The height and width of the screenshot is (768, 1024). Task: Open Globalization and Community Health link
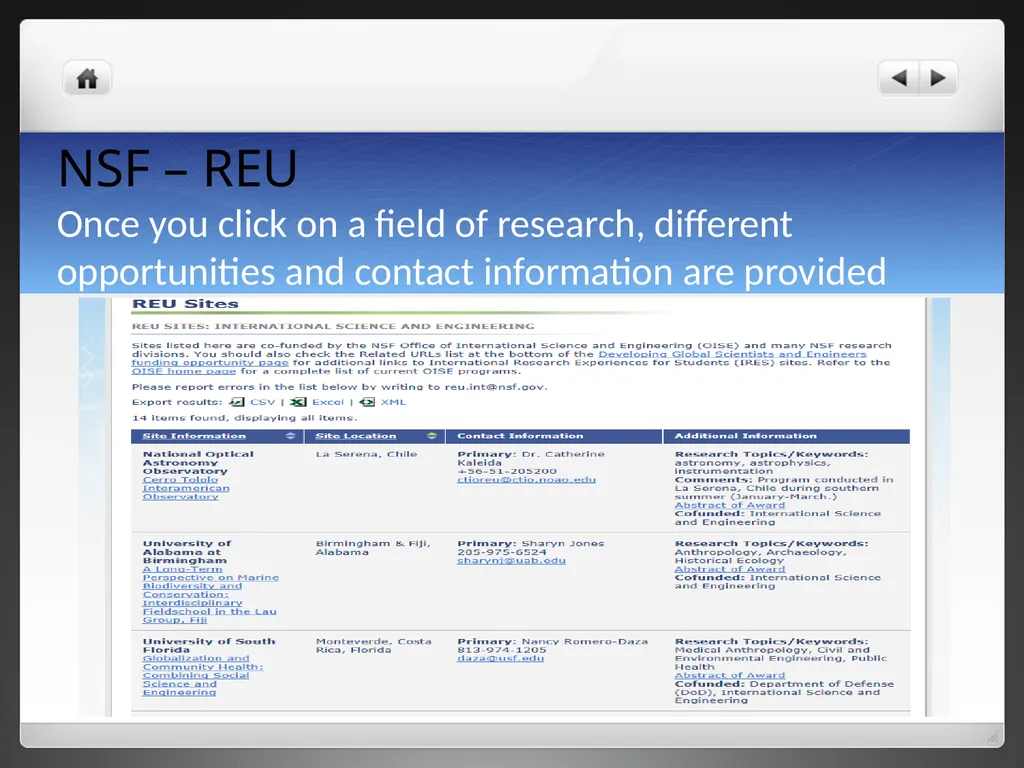202,675
